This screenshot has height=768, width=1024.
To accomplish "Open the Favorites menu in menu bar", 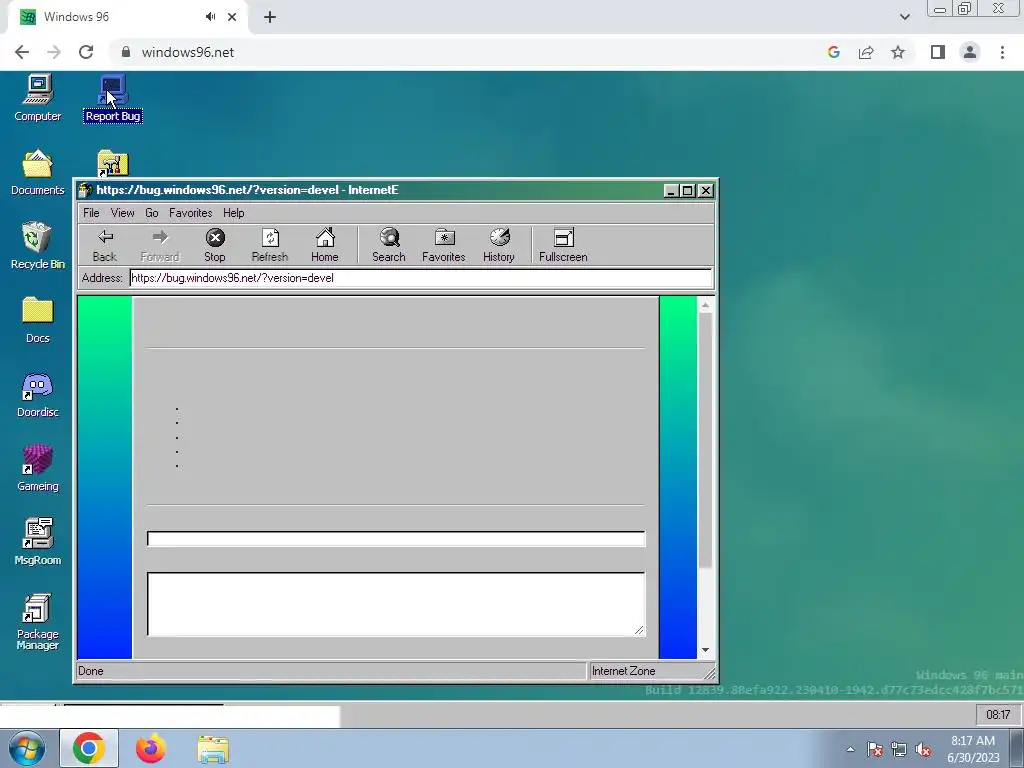I will click(190, 213).
